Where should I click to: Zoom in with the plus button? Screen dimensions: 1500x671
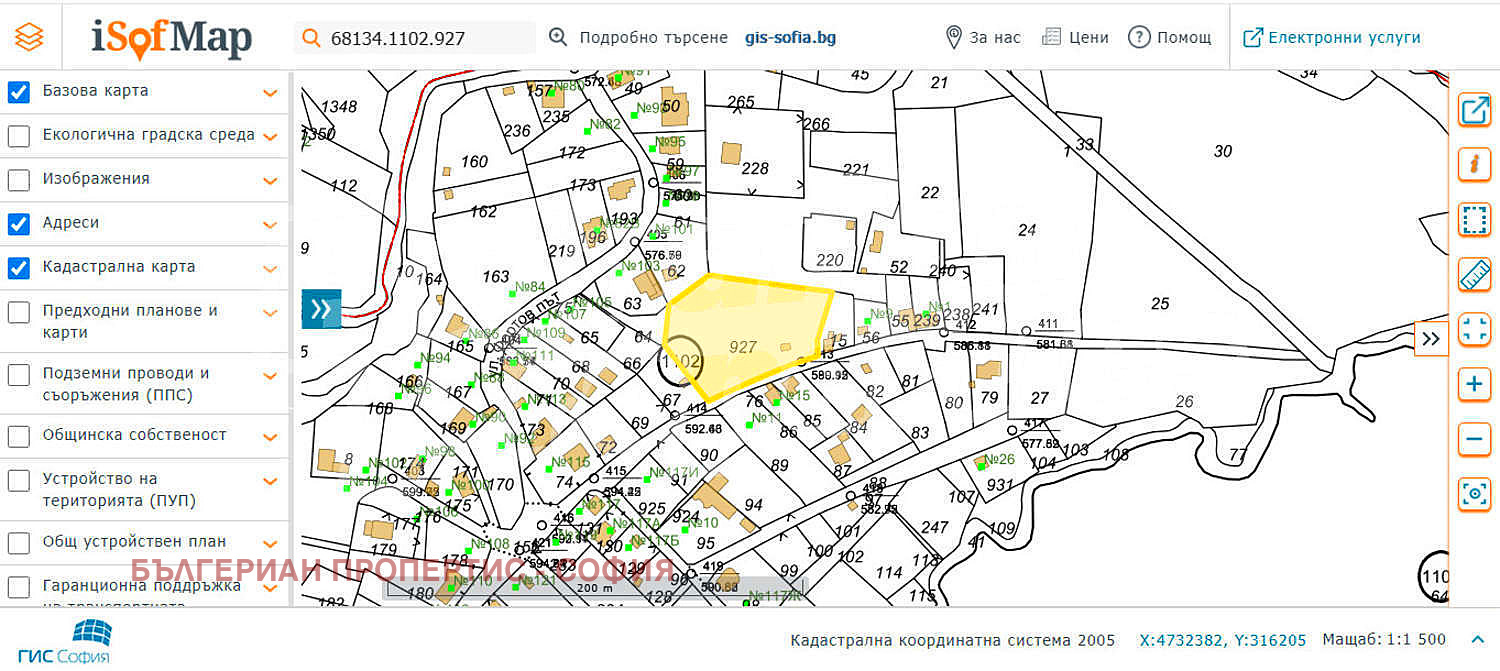click(1474, 384)
